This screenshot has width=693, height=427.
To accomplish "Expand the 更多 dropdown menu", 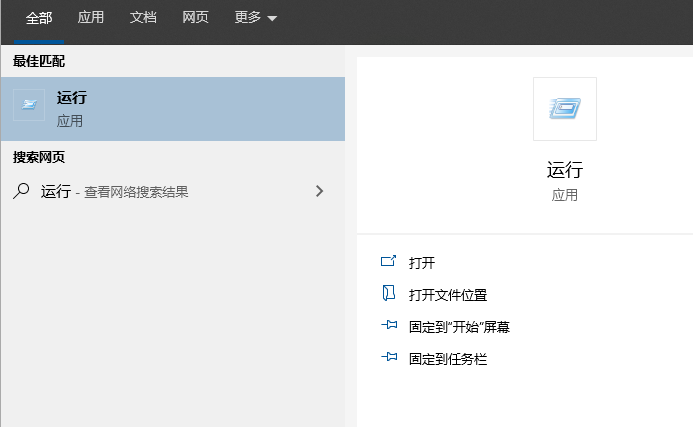I will pos(255,17).
